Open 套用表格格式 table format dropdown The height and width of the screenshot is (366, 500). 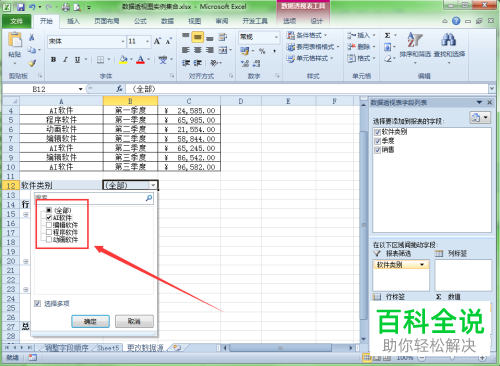(x=313, y=47)
